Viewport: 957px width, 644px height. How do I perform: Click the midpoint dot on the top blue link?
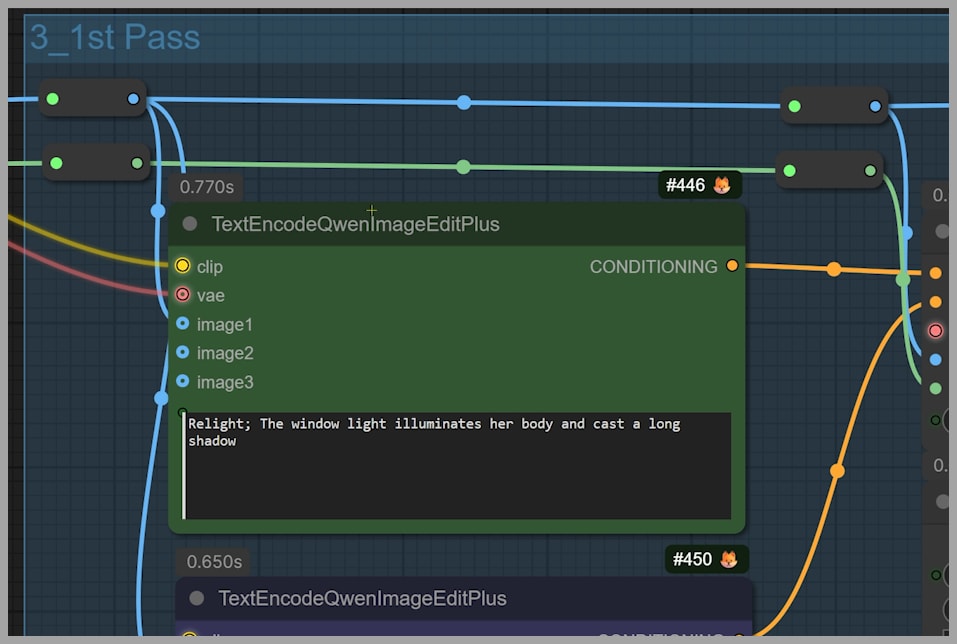[x=464, y=102]
